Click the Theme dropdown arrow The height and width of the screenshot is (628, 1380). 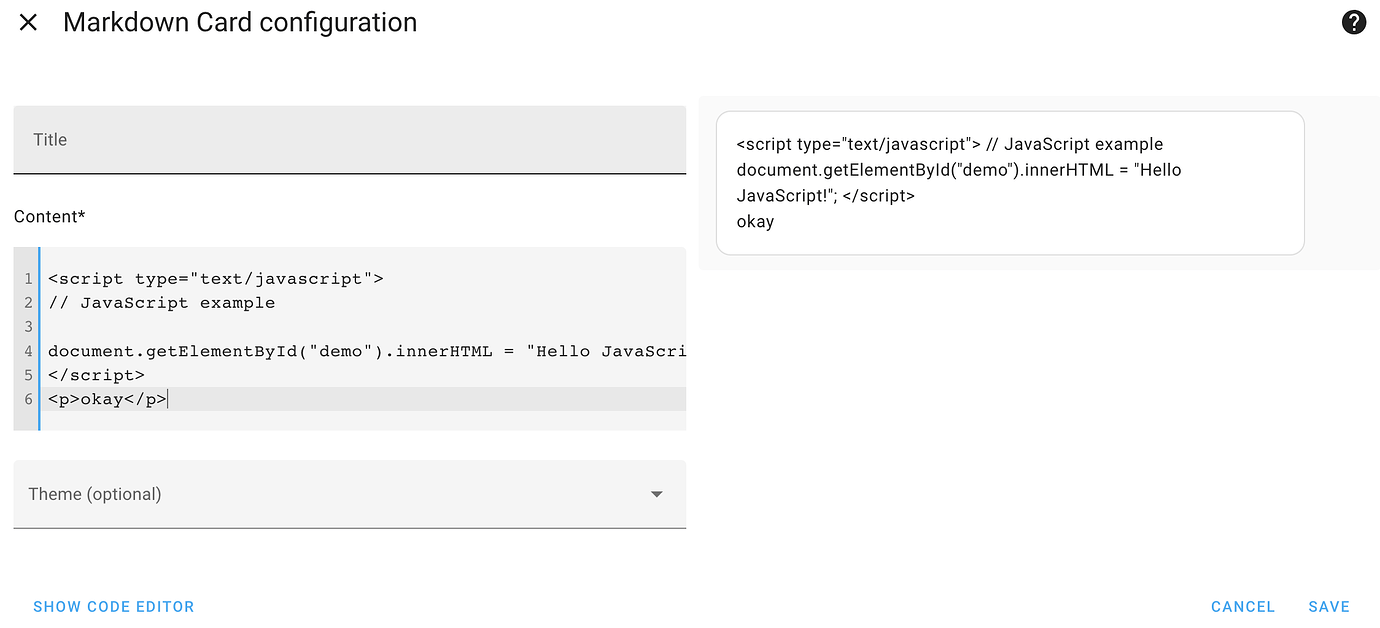pyautogui.click(x=657, y=494)
